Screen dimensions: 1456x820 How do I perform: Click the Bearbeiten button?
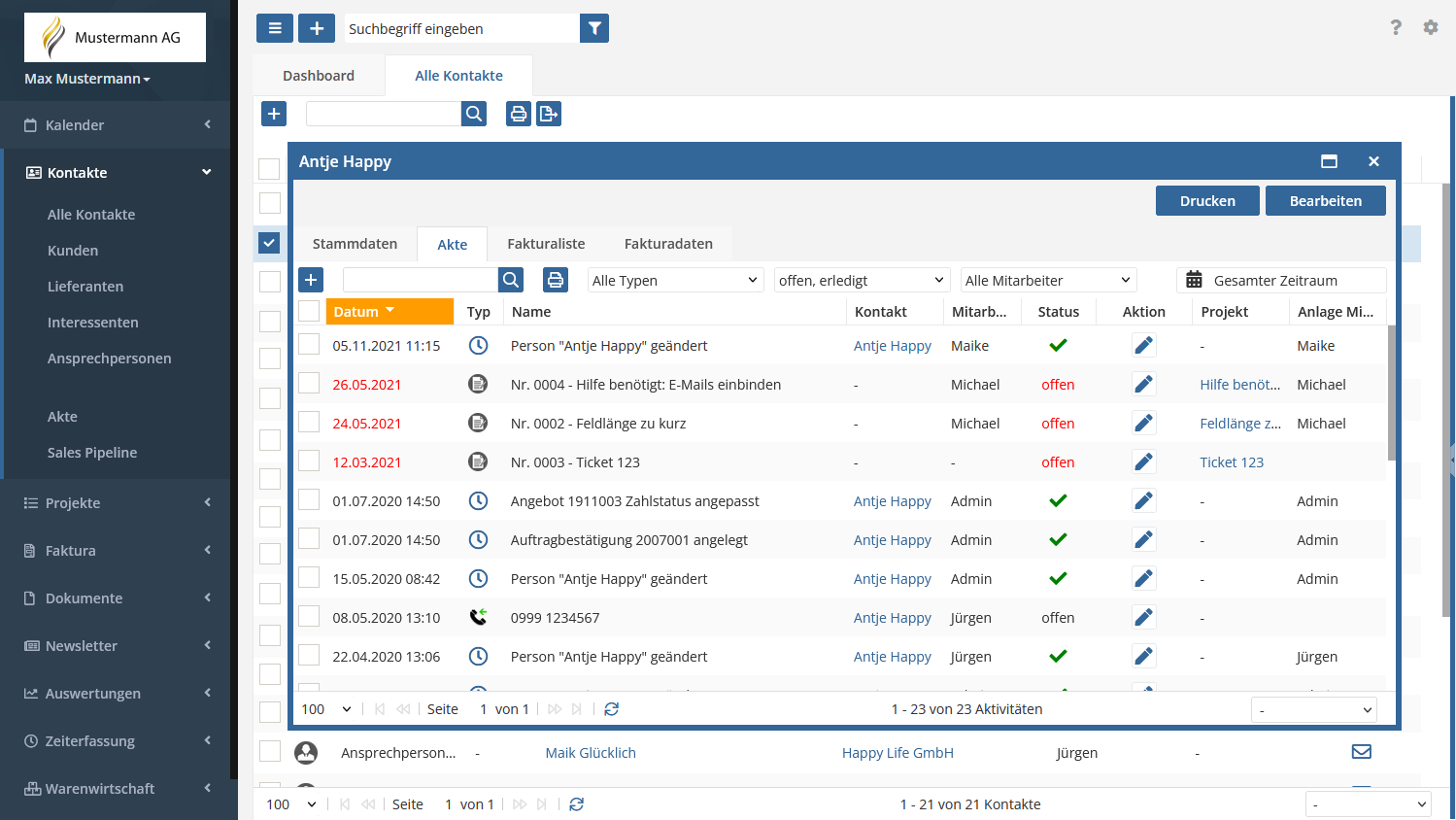(x=1325, y=201)
